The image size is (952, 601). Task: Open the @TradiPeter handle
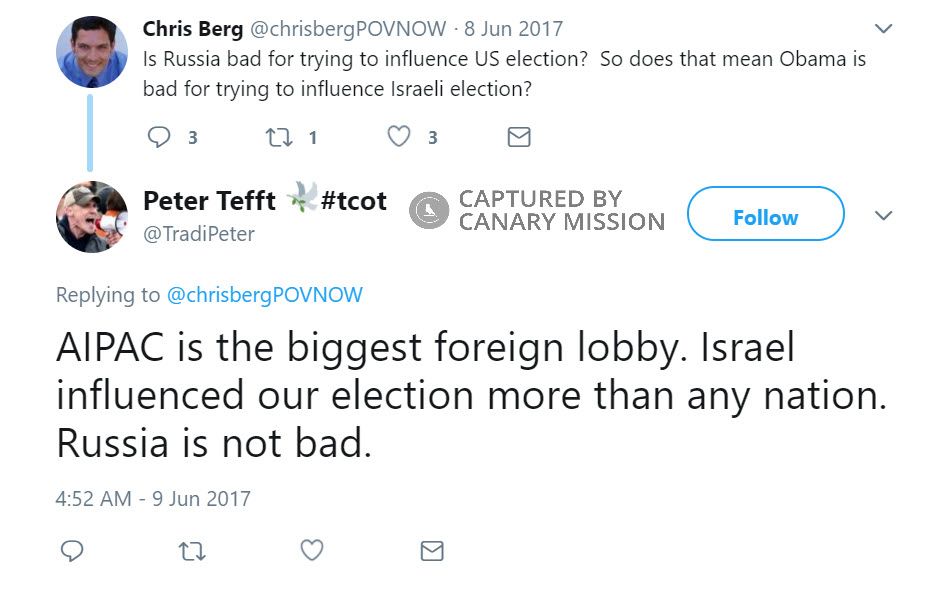pos(199,234)
